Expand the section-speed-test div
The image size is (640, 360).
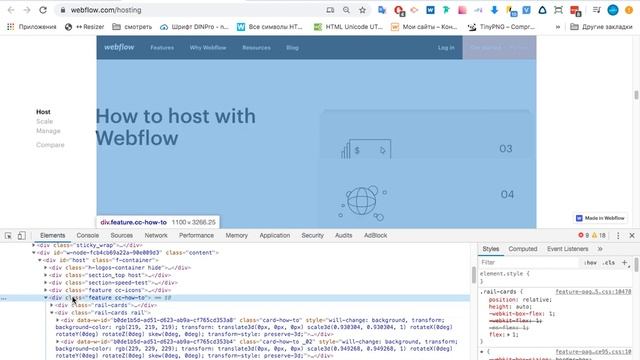coord(46,282)
